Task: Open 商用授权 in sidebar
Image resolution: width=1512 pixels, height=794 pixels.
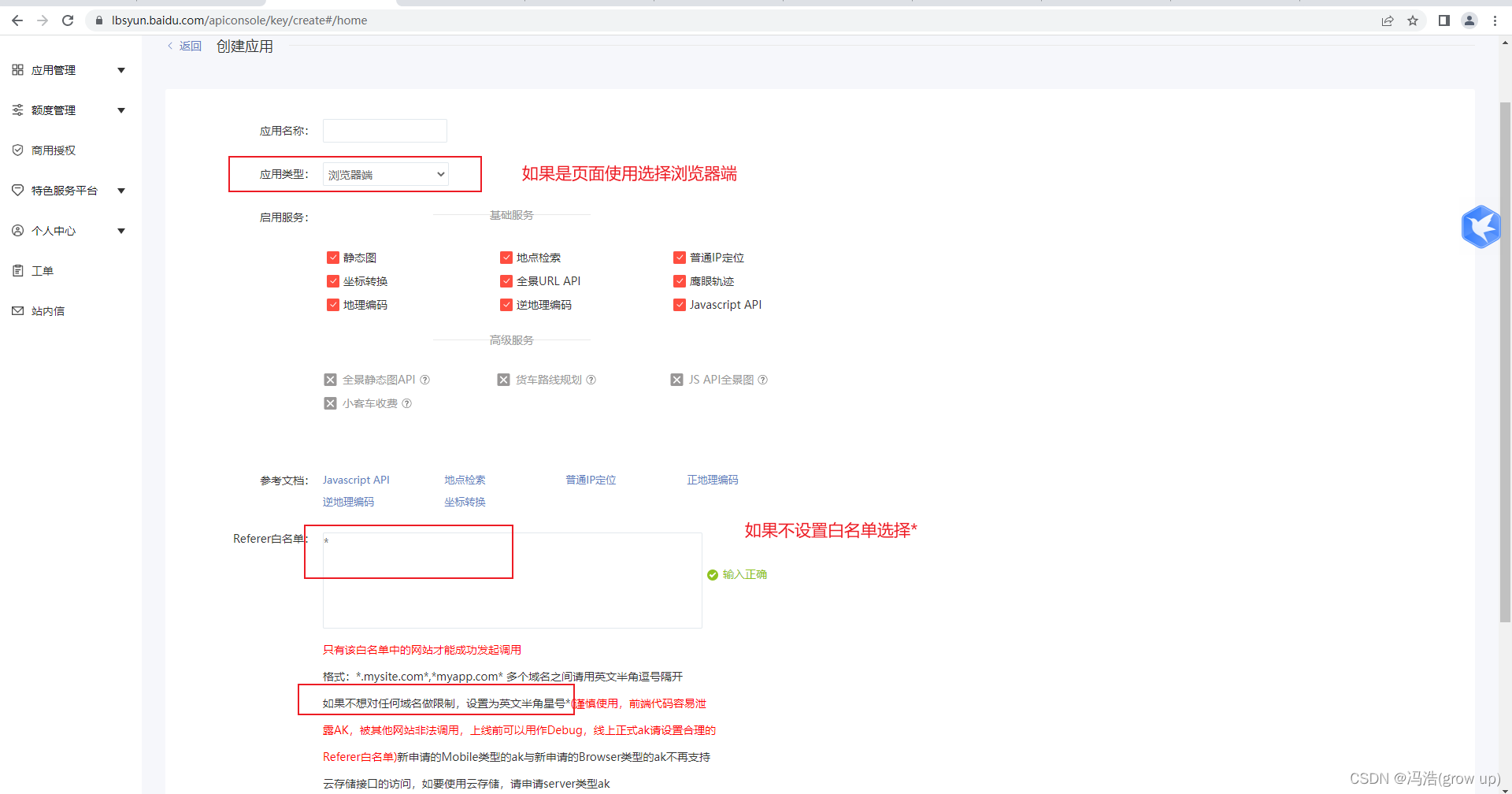Action: pyautogui.click(x=54, y=150)
